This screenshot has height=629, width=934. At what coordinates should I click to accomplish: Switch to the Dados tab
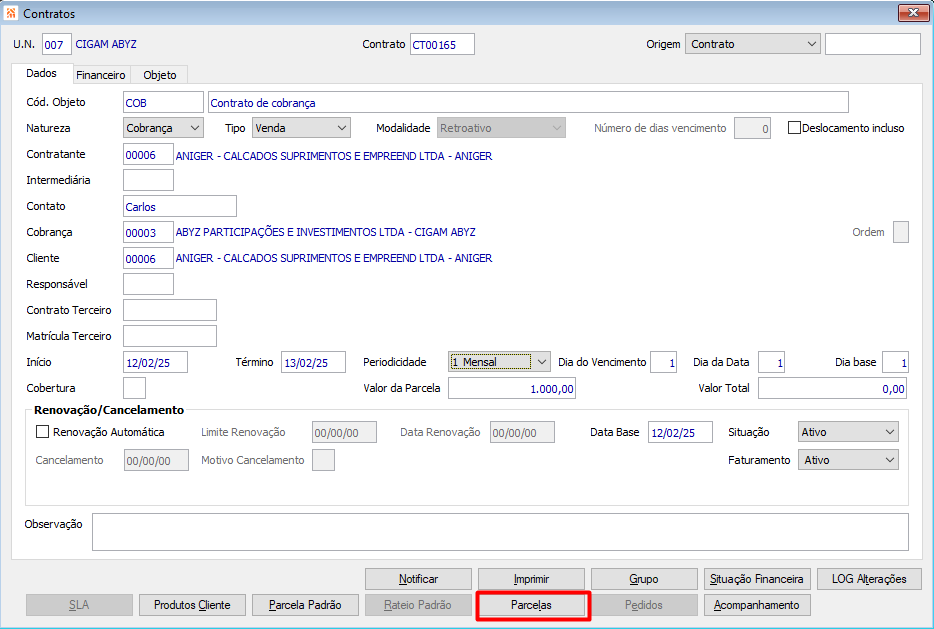click(42, 73)
